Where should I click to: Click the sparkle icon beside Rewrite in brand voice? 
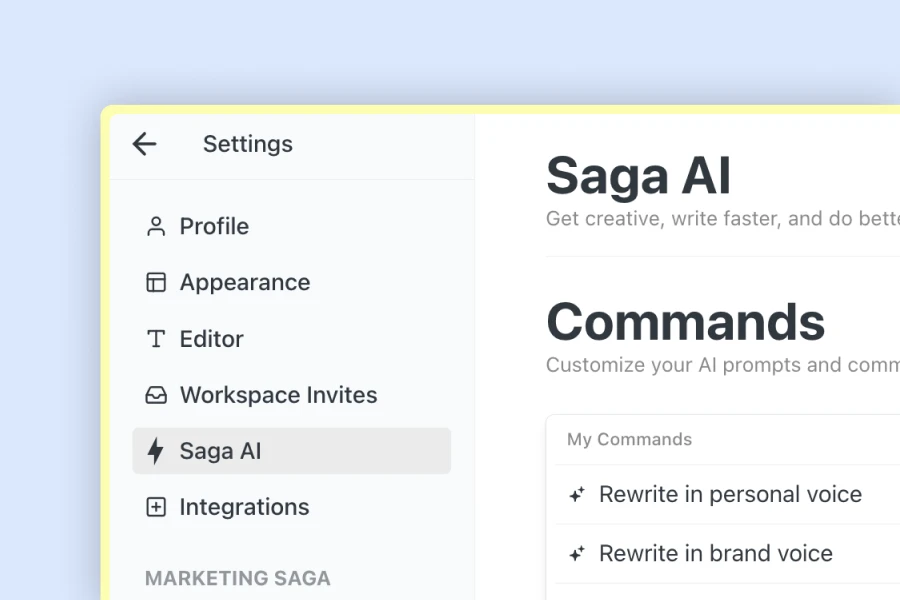click(x=575, y=553)
